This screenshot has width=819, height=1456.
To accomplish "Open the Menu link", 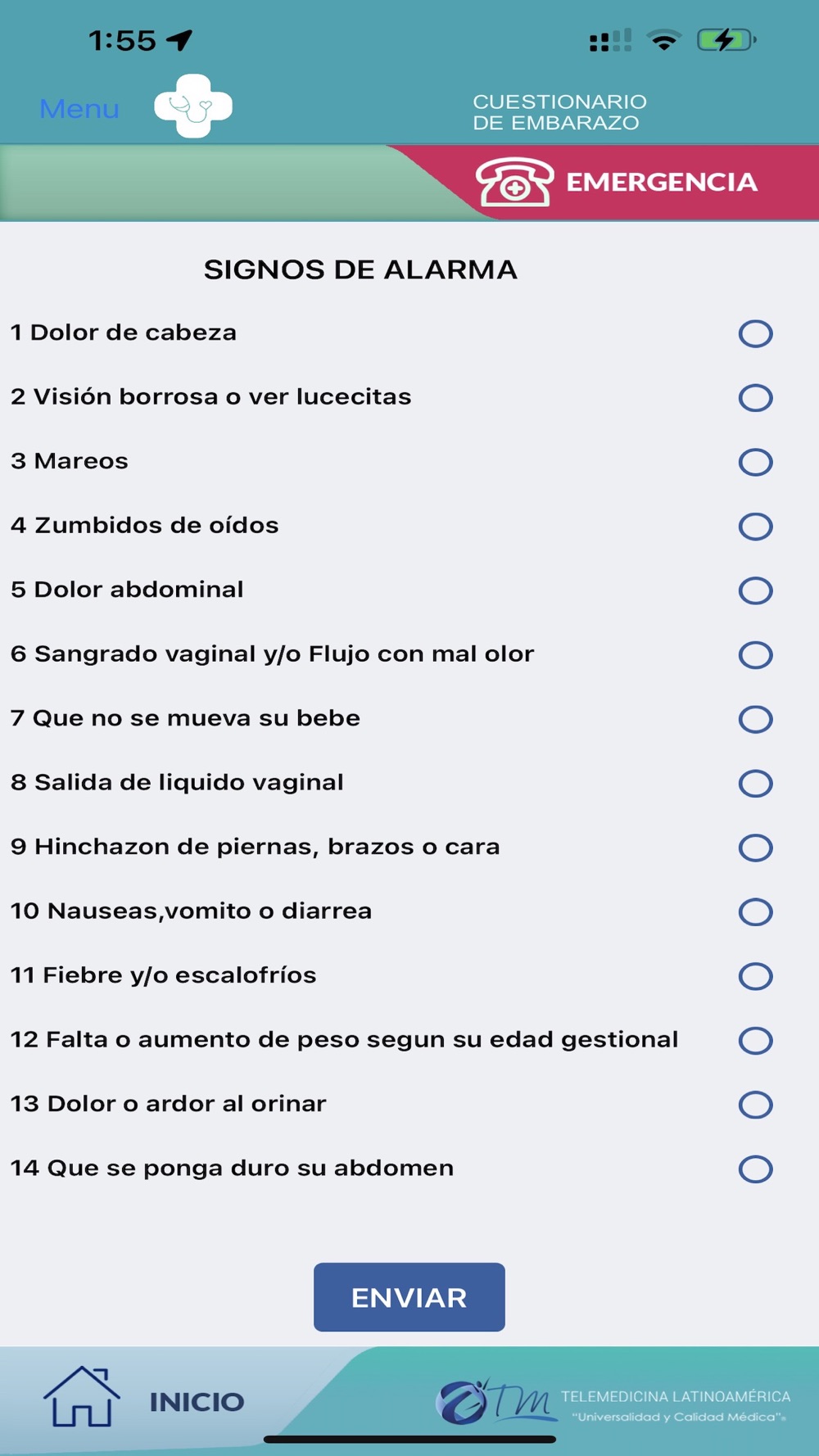I will (79, 109).
